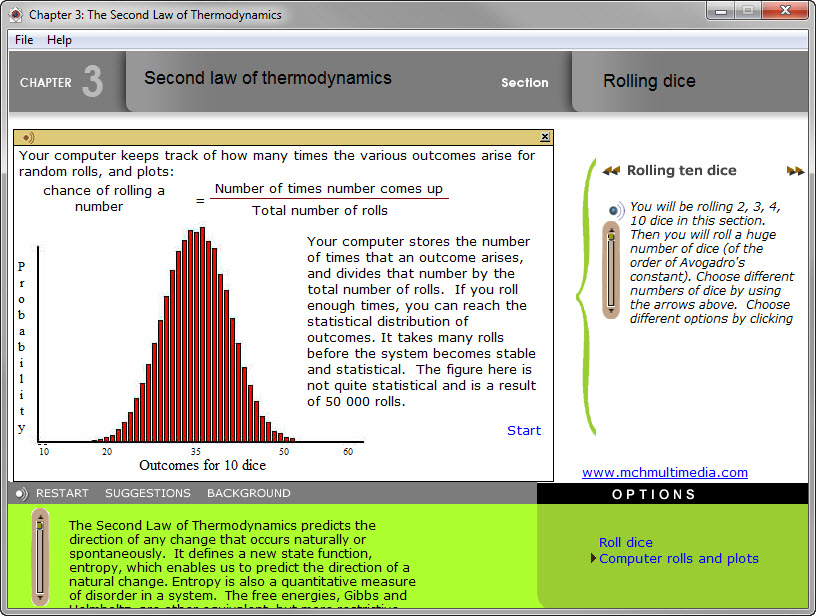The height and width of the screenshot is (616, 816).
Task: Click the Rolling ten dice scroll thumb
Action: tap(611, 237)
